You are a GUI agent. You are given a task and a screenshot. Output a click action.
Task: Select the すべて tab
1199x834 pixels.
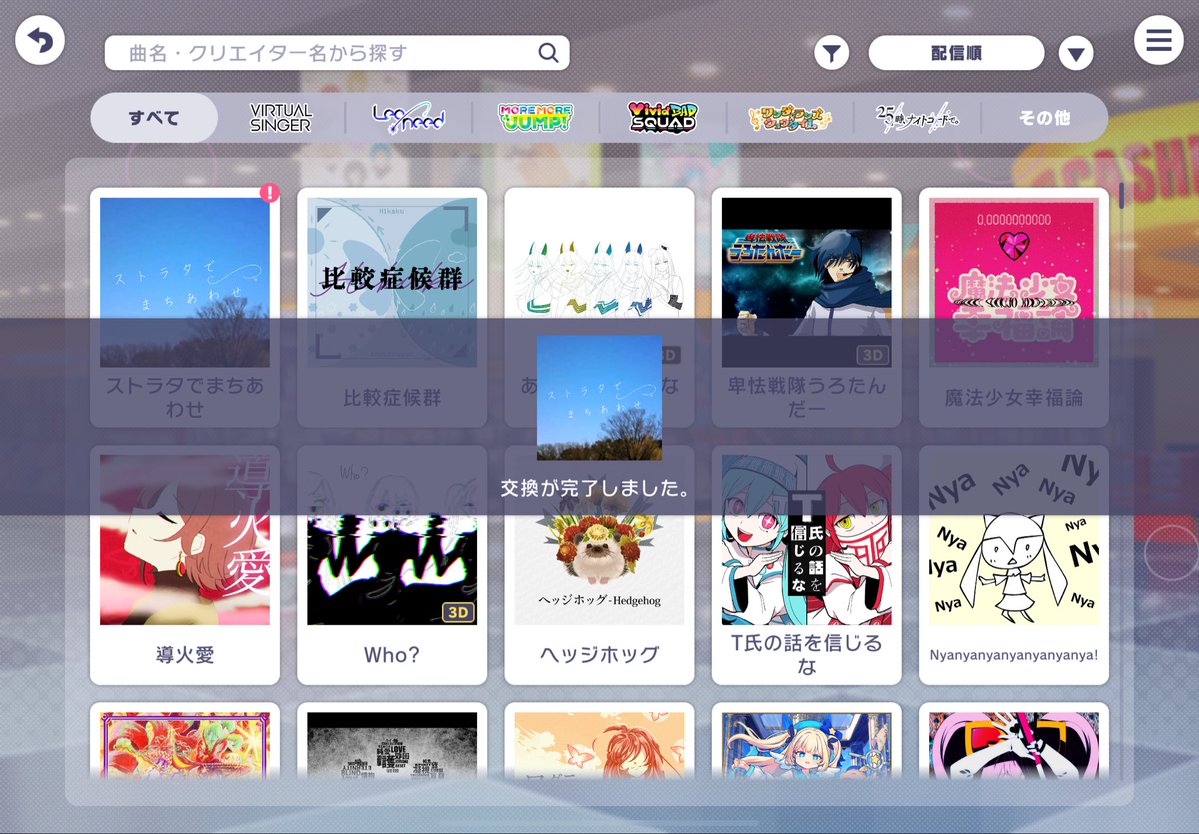(154, 118)
